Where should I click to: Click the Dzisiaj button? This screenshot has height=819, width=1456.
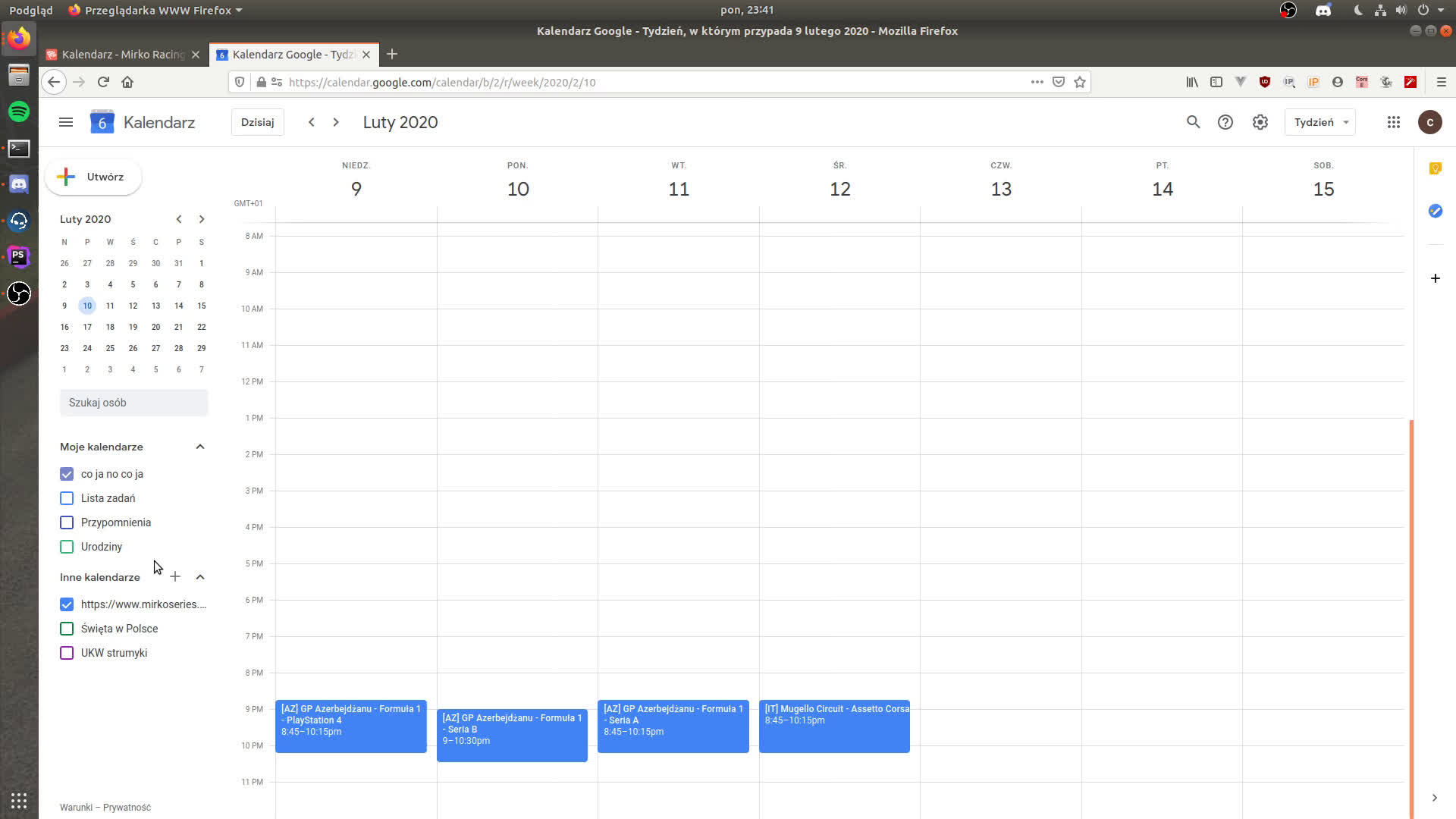pos(257,122)
